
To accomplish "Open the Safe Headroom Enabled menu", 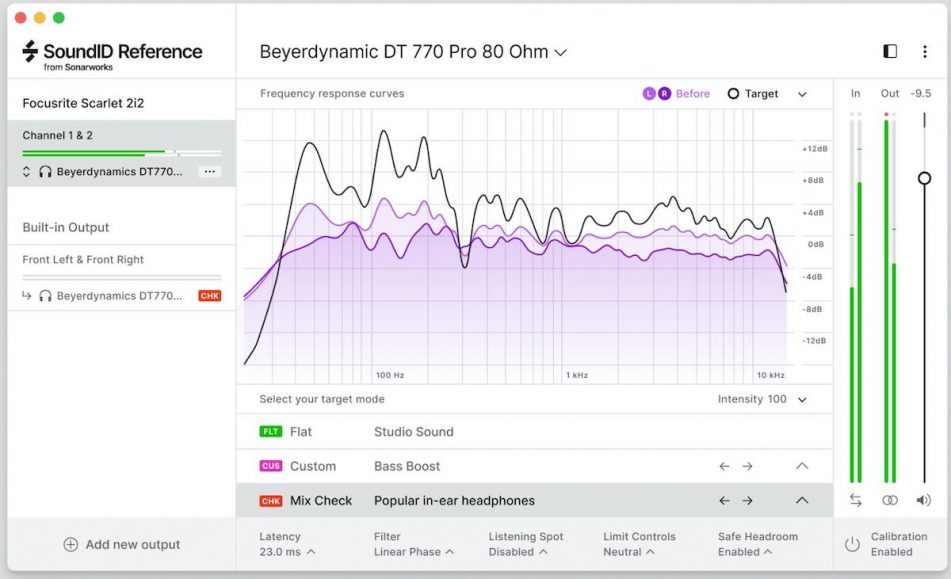I will 758,544.
